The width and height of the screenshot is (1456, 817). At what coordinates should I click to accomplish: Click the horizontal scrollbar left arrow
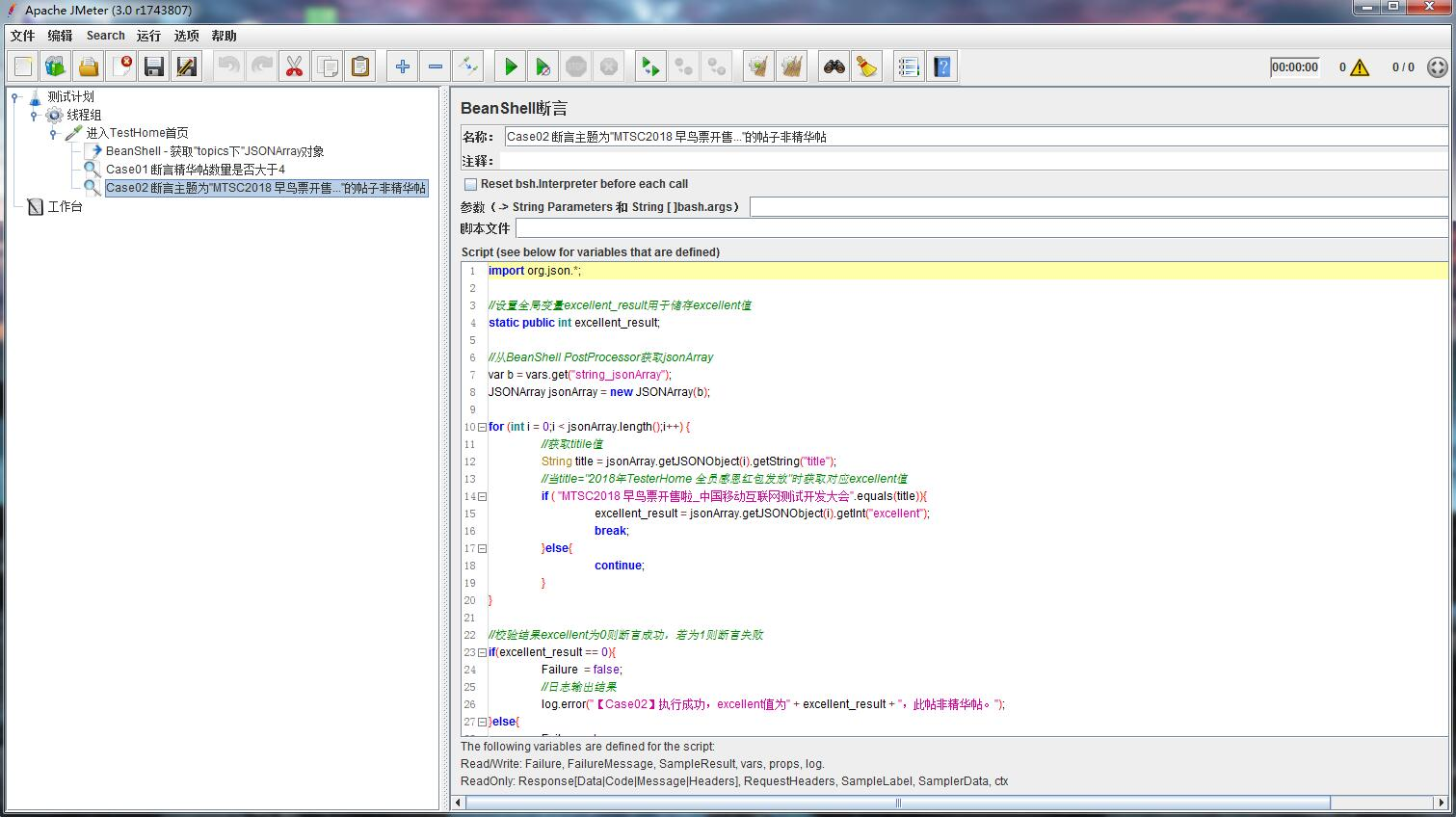point(459,803)
